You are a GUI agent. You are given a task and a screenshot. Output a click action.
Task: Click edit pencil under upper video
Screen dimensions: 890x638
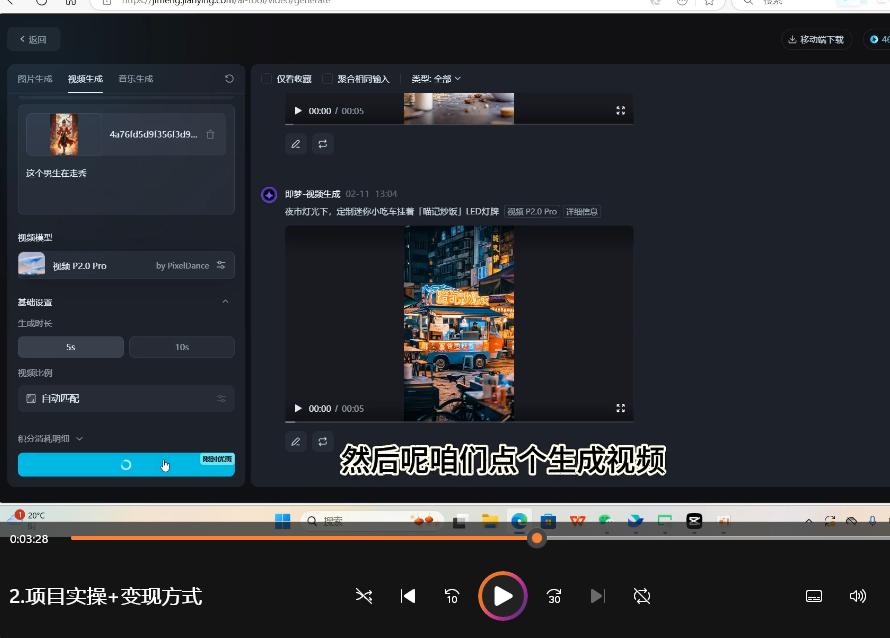click(296, 144)
